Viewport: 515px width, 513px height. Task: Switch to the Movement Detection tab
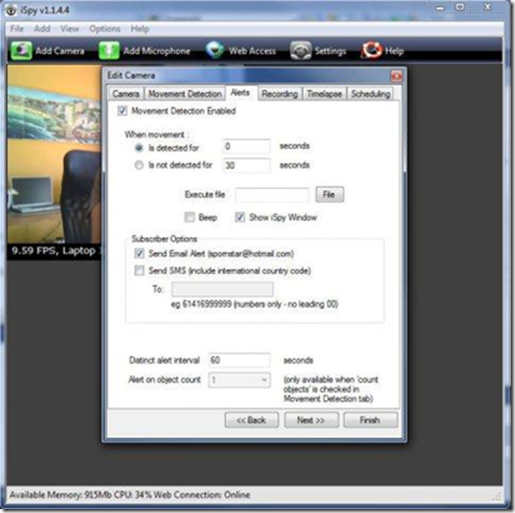pos(185,94)
